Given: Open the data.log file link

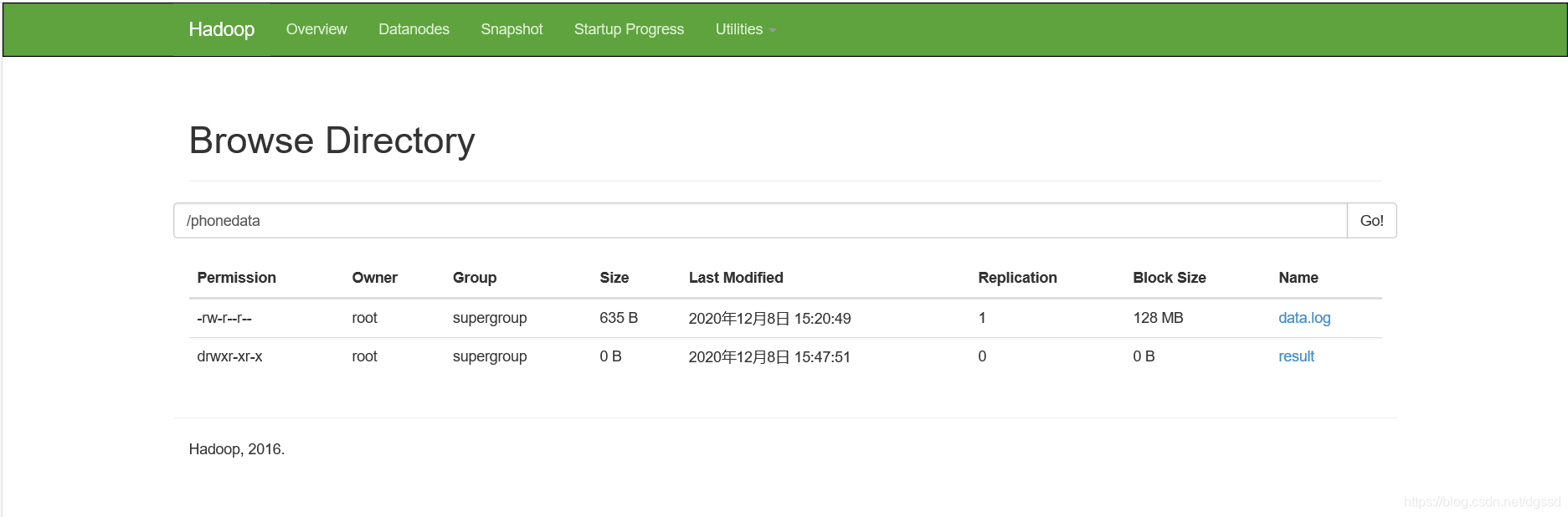Looking at the screenshot, I should pyautogui.click(x=1304, y=318).
